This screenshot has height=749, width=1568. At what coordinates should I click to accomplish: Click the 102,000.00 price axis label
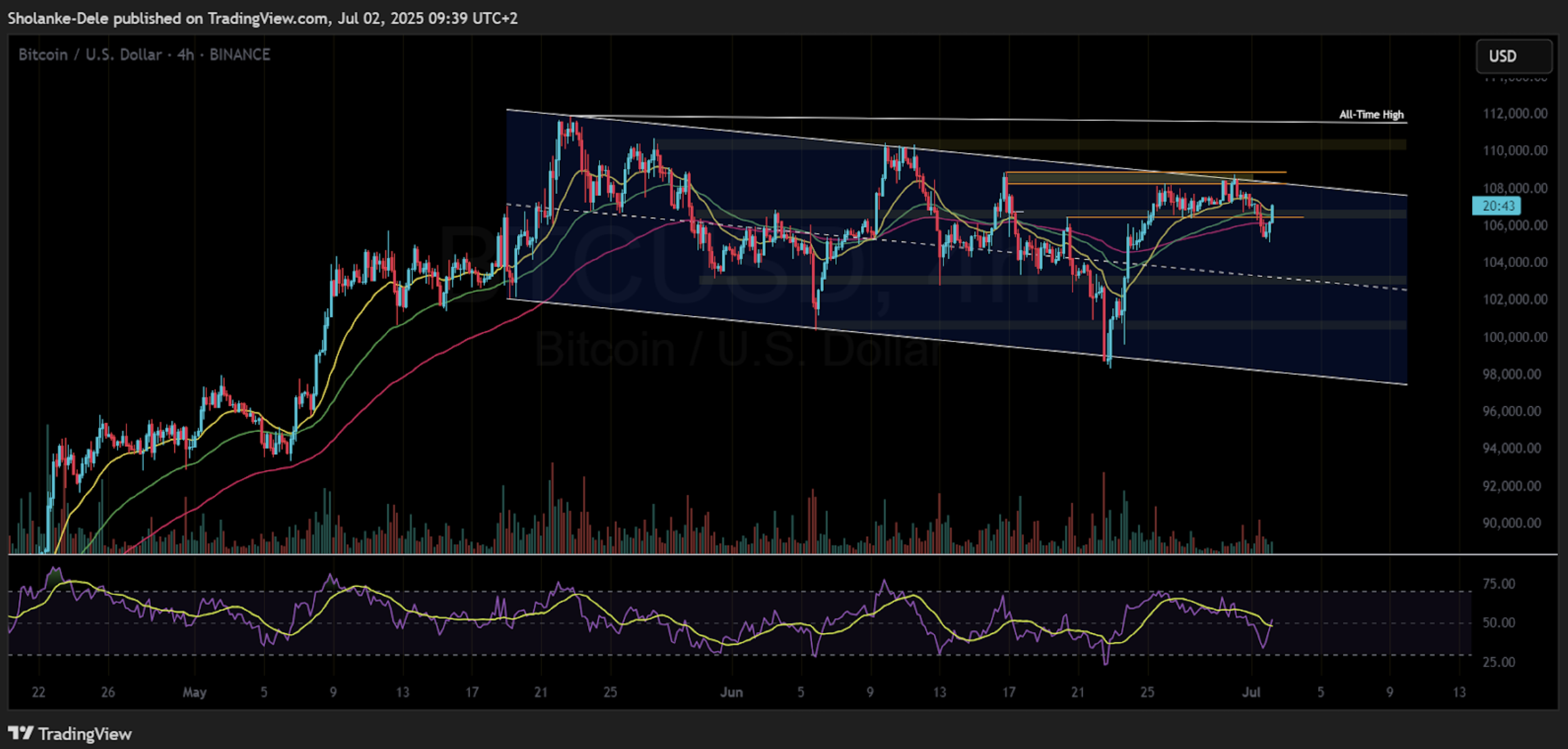(1515, 299)
